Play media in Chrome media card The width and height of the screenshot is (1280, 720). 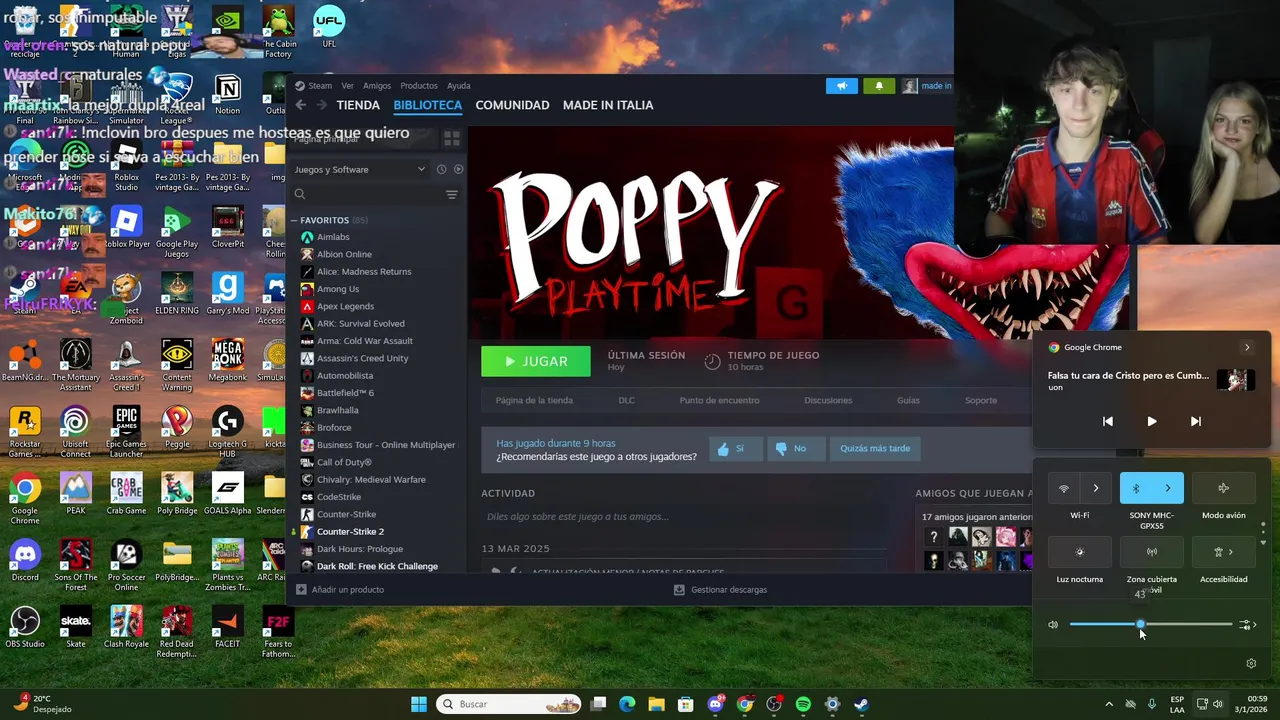pos(1151,421)
